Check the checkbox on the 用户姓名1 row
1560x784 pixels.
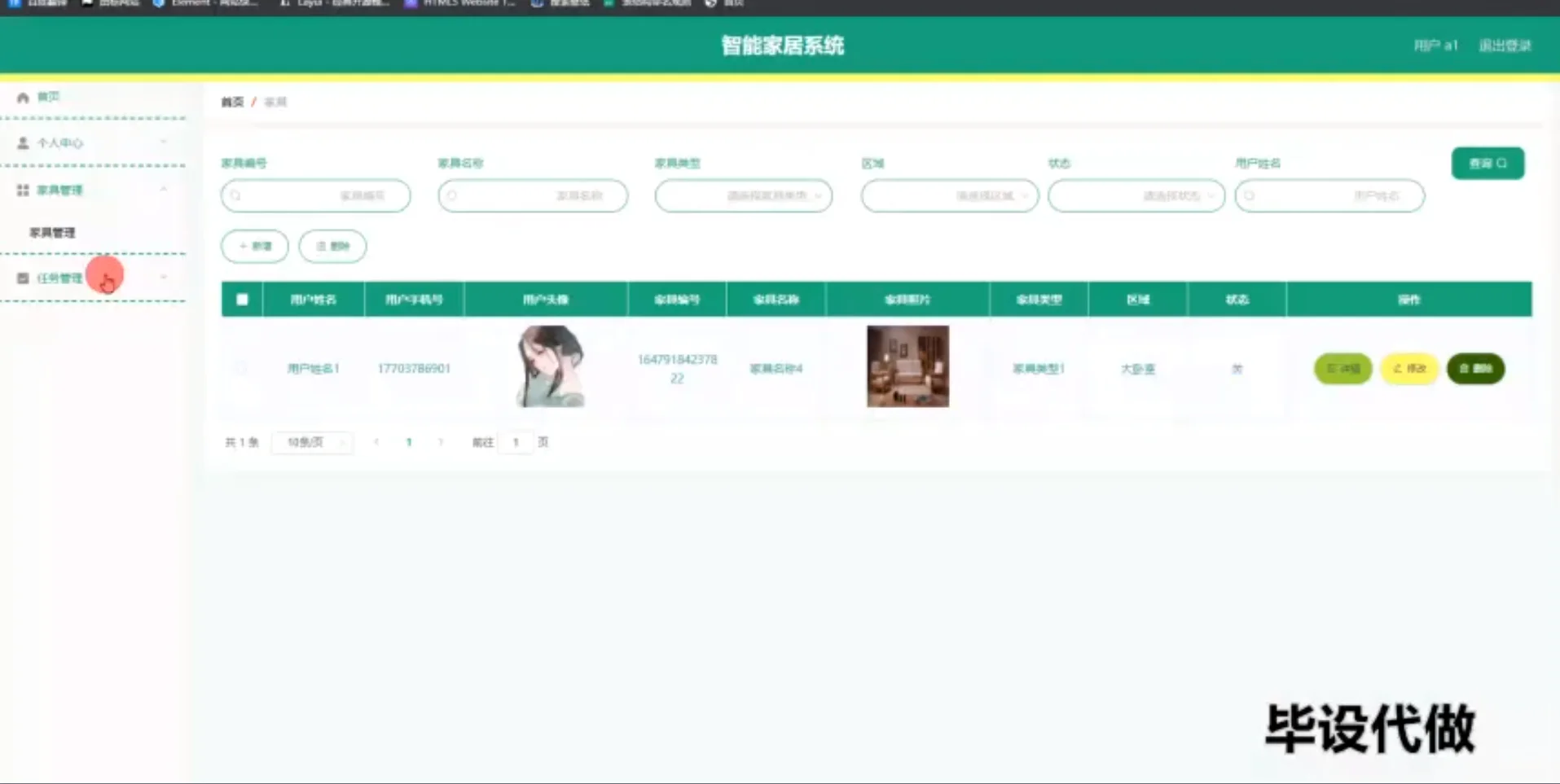click(x=241, y=368)
